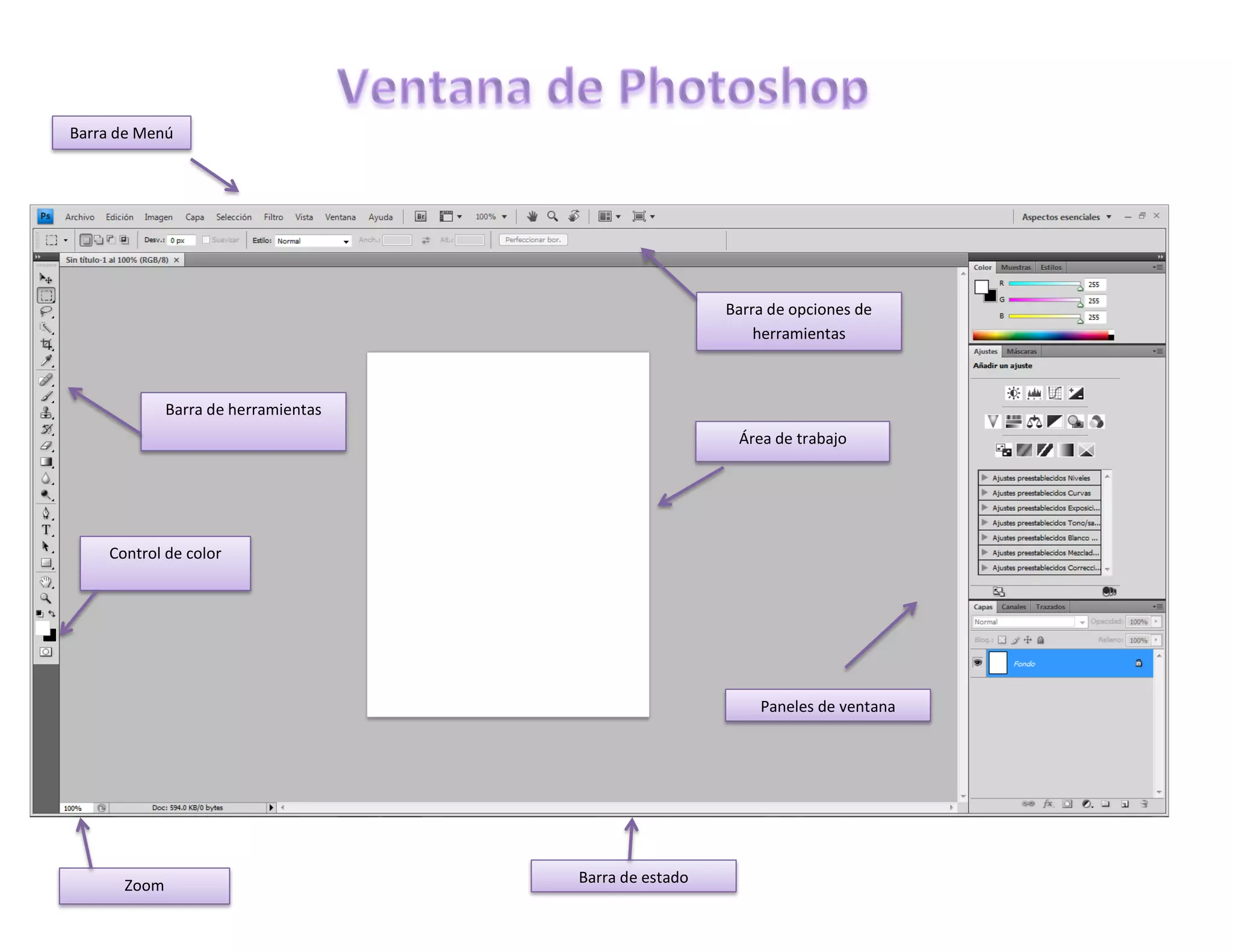Screen dimensions: 1233x952
Task: Select the Lasso tool
Action: pyautogui.click(x=46, y=312)
